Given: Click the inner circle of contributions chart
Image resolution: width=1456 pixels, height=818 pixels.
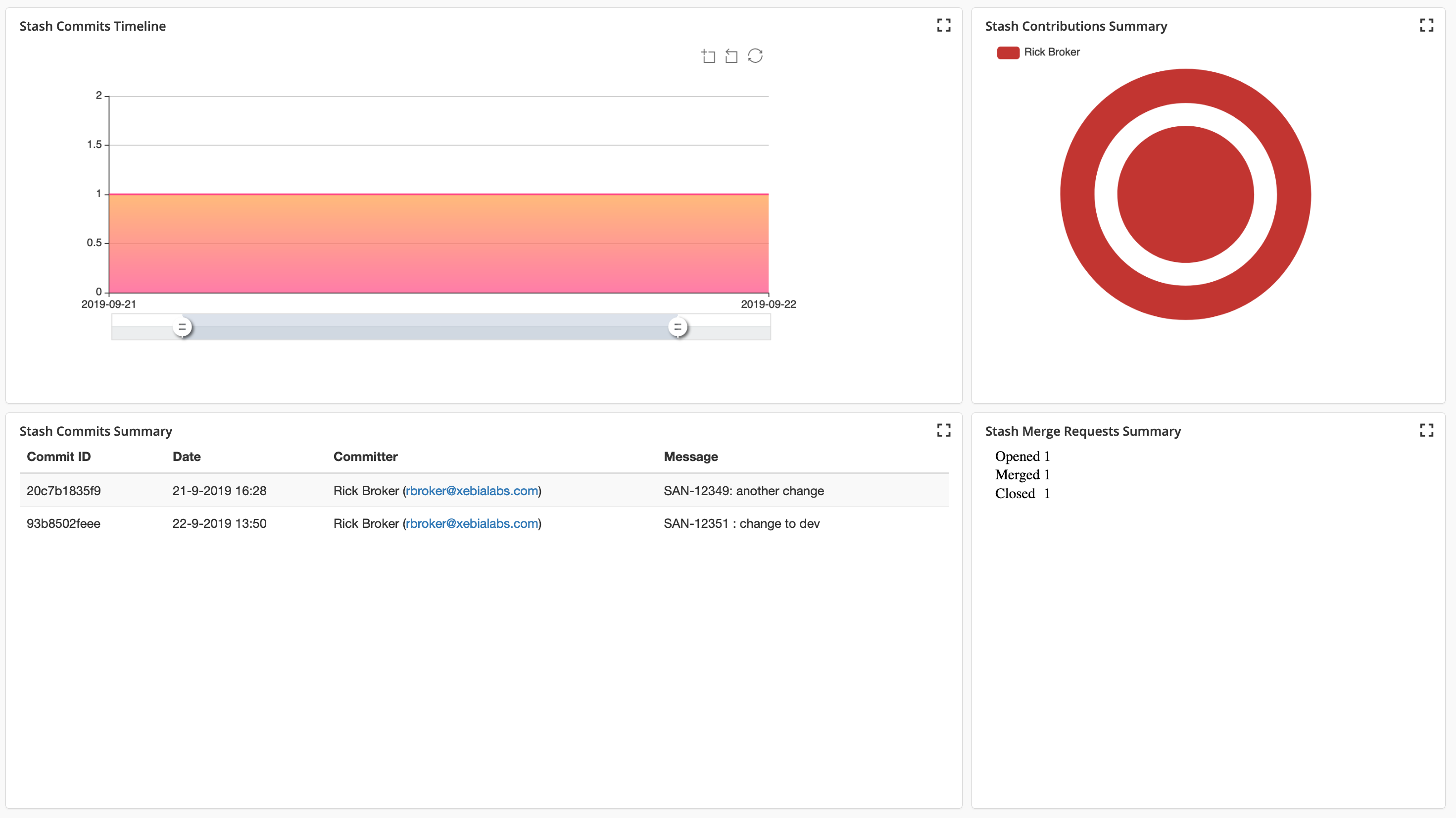Looking at the screenshot, I should 1186,194.
